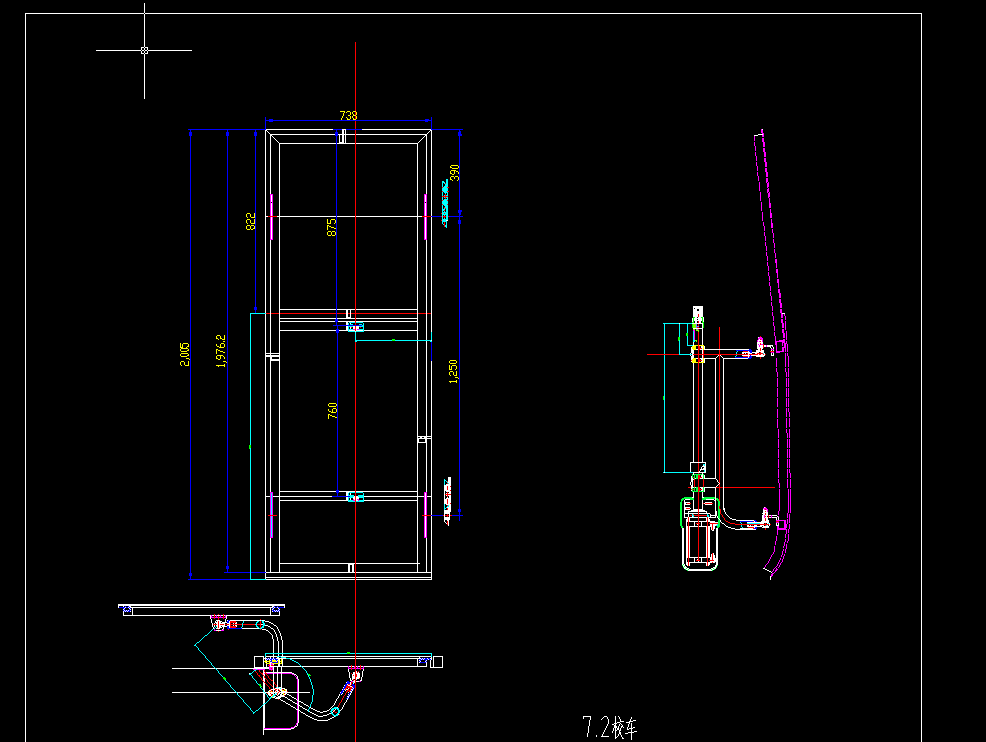Select the 875 dimension text
The width and height of the screenshot is (986, 742).
point(331,227)
